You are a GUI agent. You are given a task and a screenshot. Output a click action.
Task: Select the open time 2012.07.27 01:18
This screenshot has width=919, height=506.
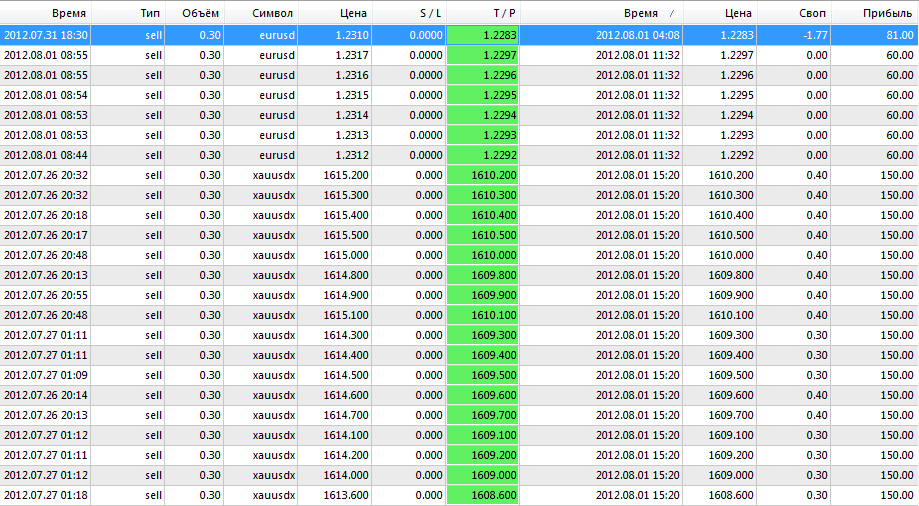(46, 495)
